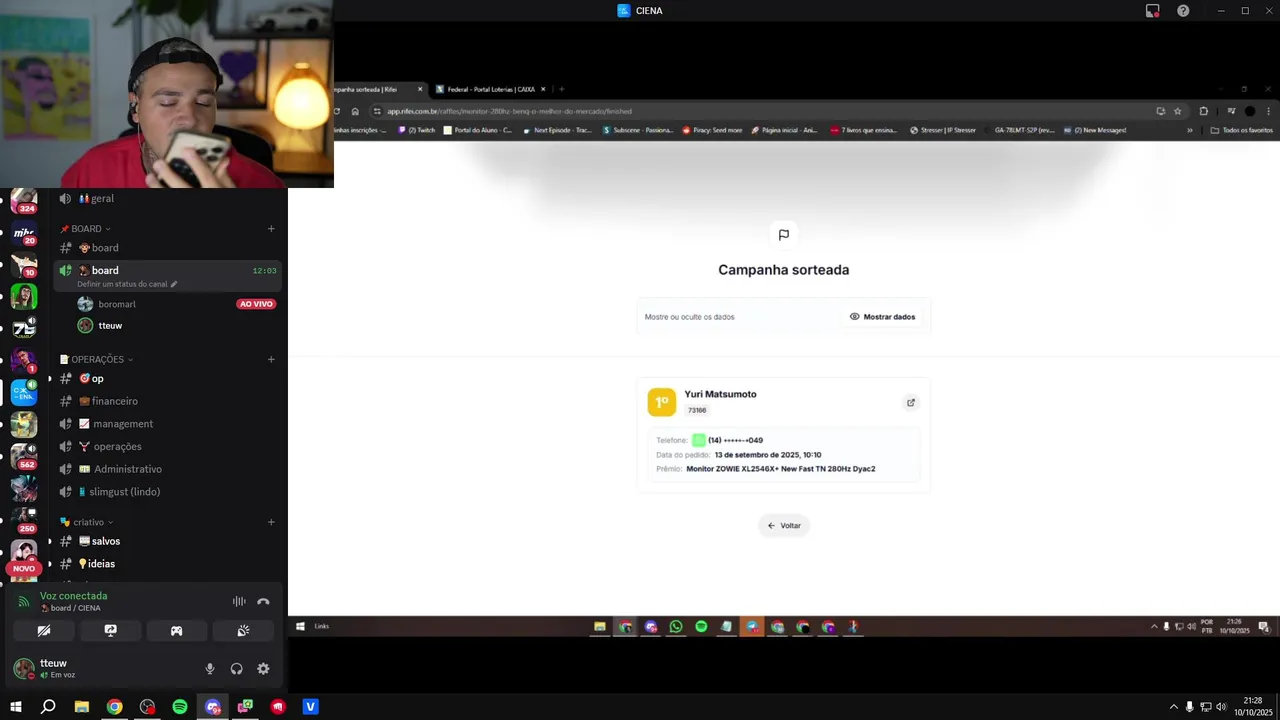Open Windows search magnifier
This screenshot has height=720, width=1280.
click(x=48, y=707)
